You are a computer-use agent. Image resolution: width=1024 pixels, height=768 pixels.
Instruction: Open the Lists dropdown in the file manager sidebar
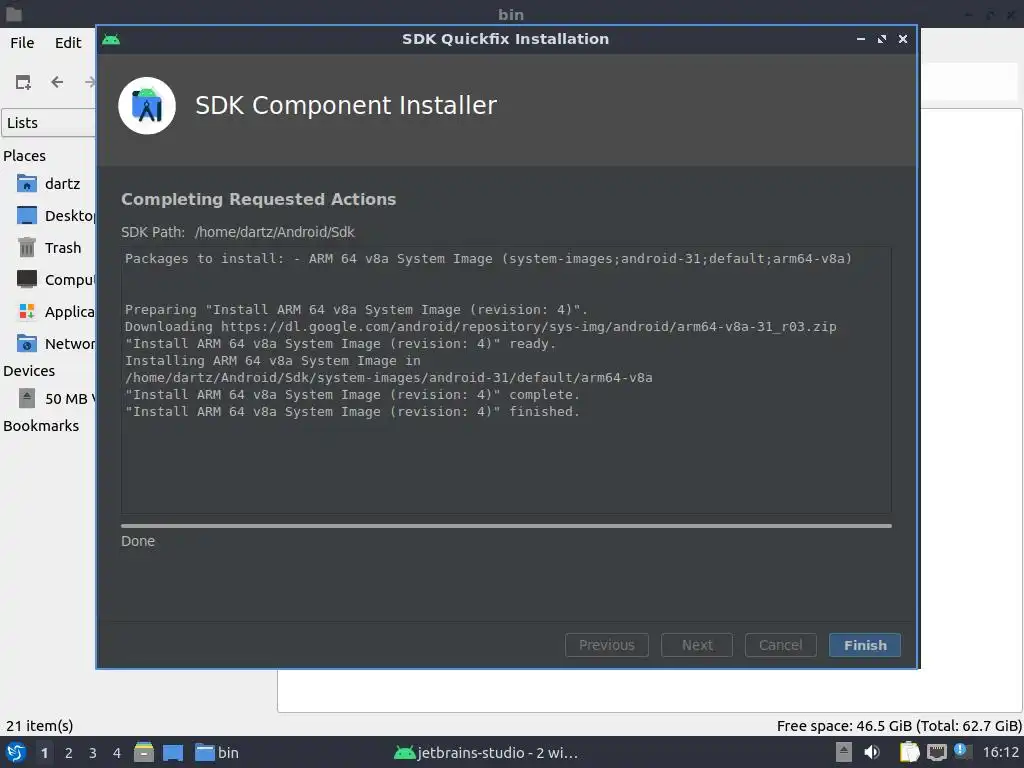[49, 123]
